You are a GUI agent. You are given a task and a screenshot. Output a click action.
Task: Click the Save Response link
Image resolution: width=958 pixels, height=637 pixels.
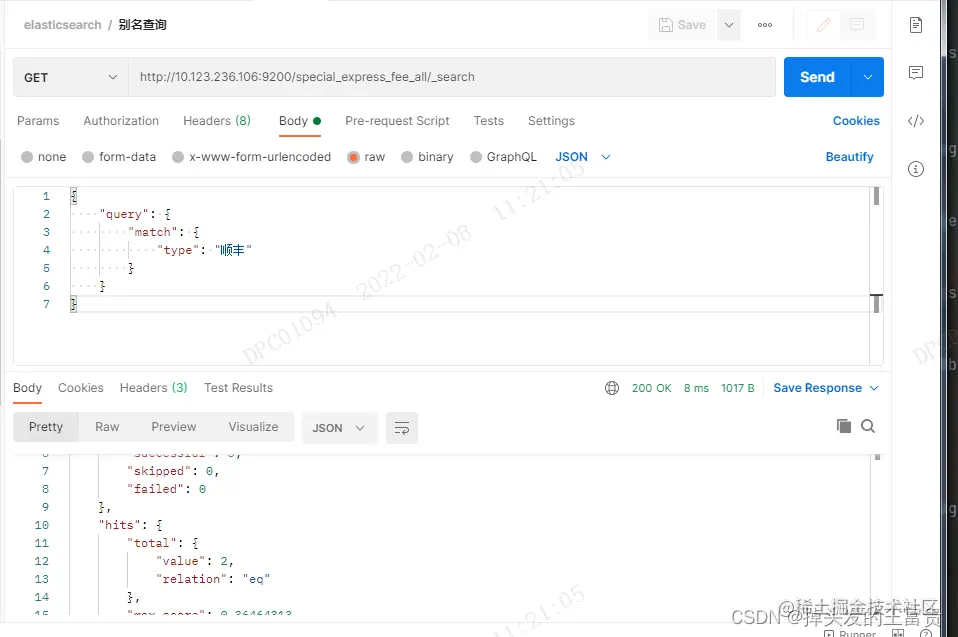[817, 388]
